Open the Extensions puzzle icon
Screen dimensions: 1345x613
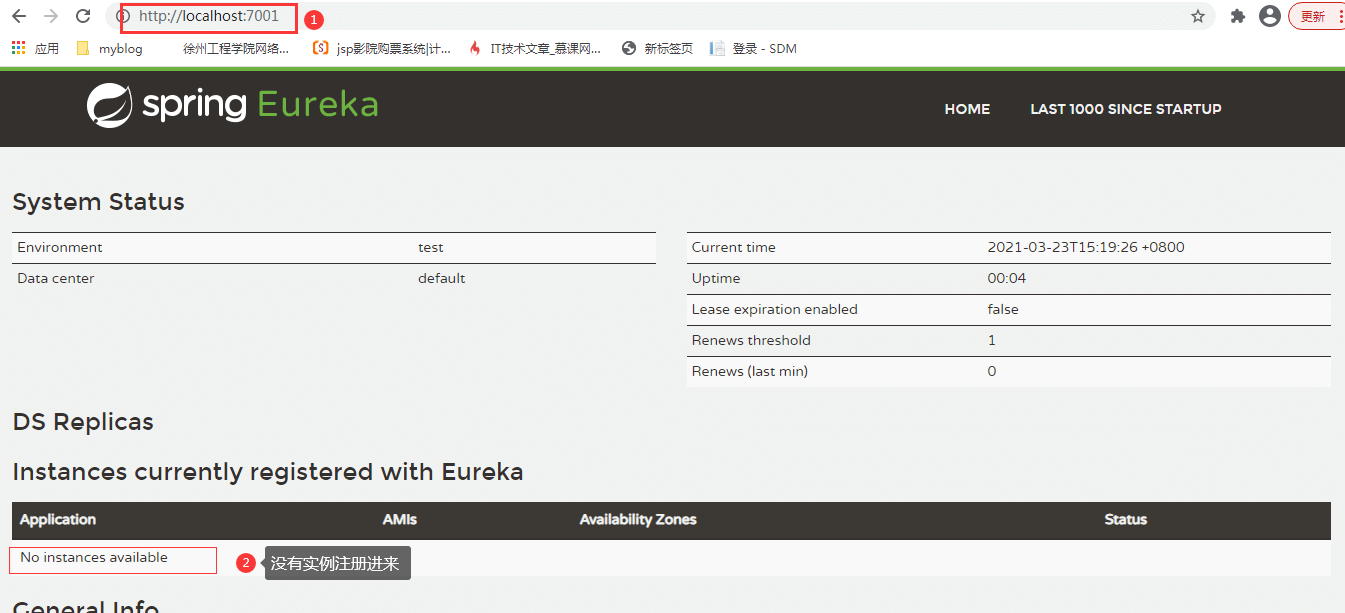(1238, 16)
